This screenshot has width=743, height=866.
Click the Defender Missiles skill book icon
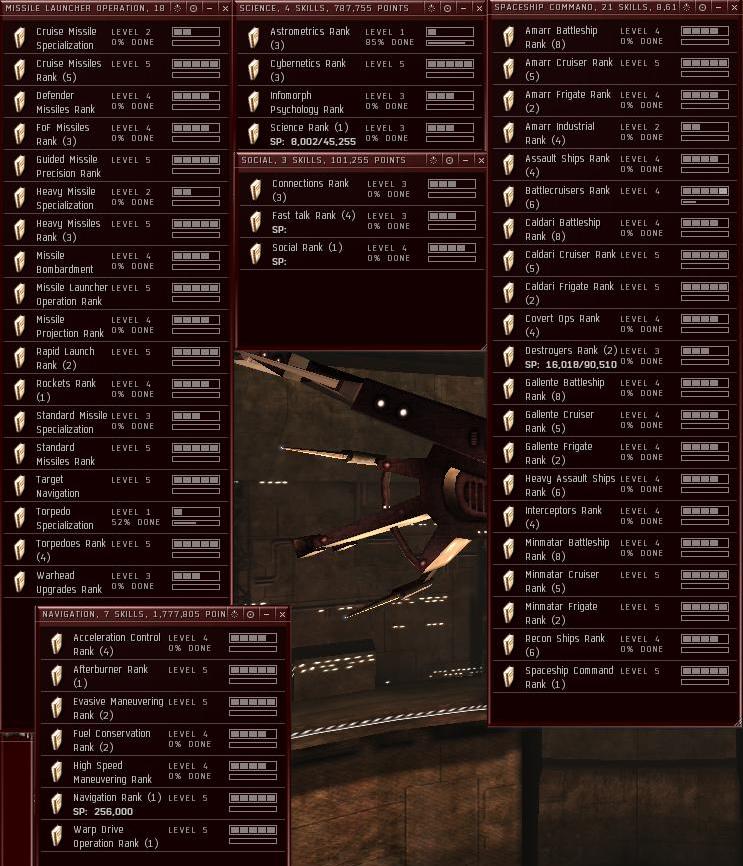(x=20, y=102)
